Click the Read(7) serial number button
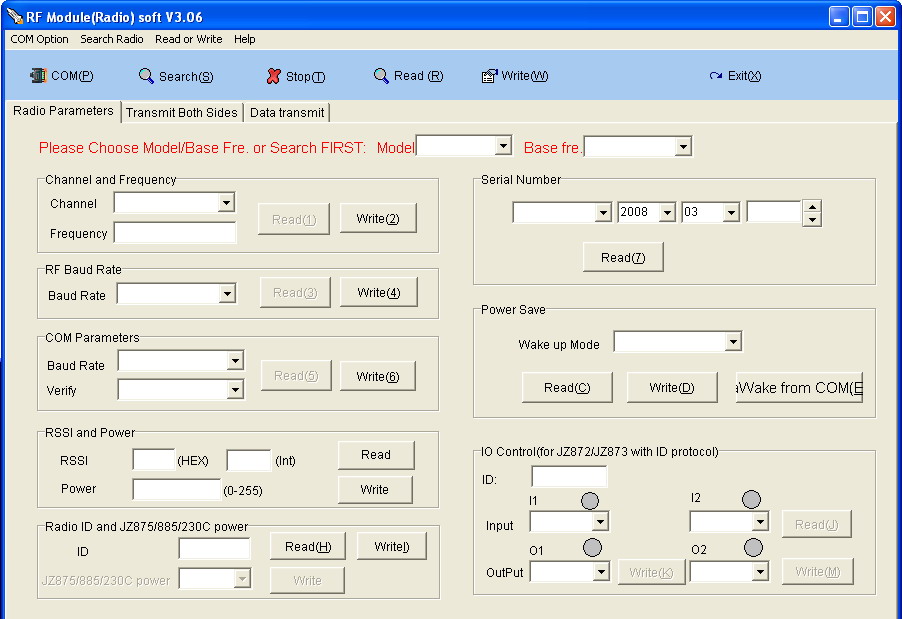Screen dimensions: 902x619 click(623, 257)
